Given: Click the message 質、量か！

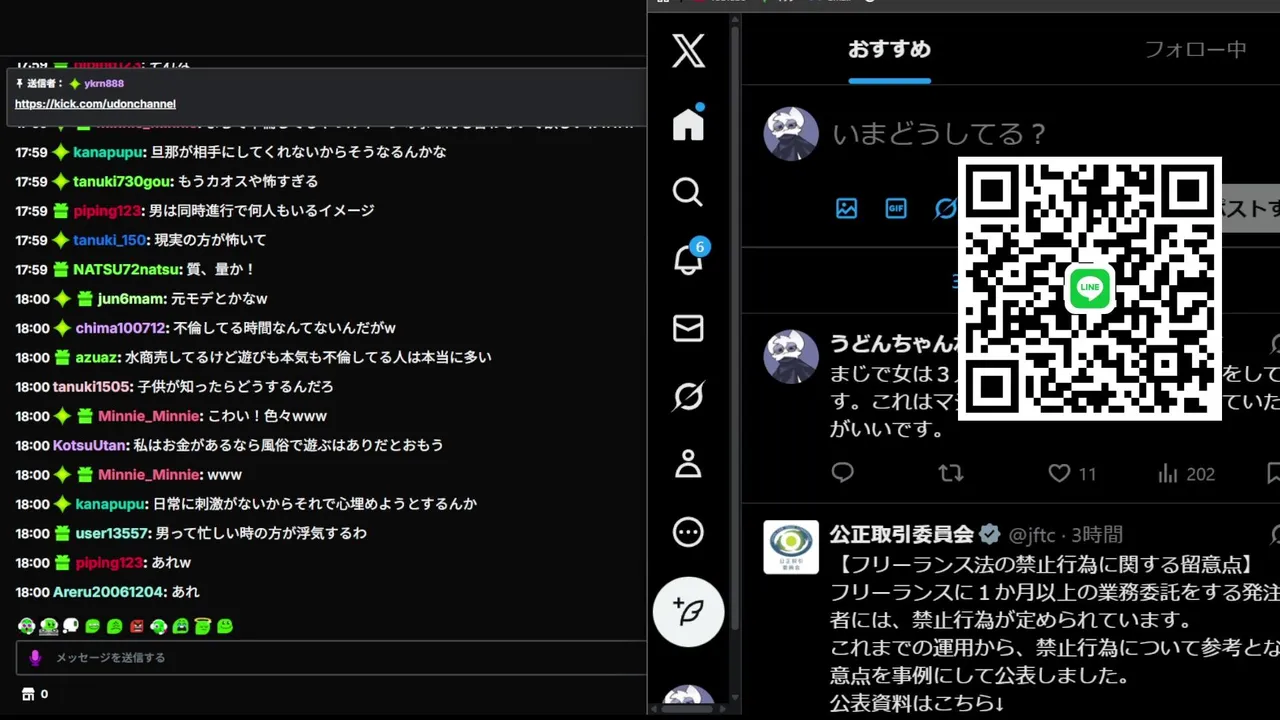Looking at the screenshot, I should coord(221,269).
